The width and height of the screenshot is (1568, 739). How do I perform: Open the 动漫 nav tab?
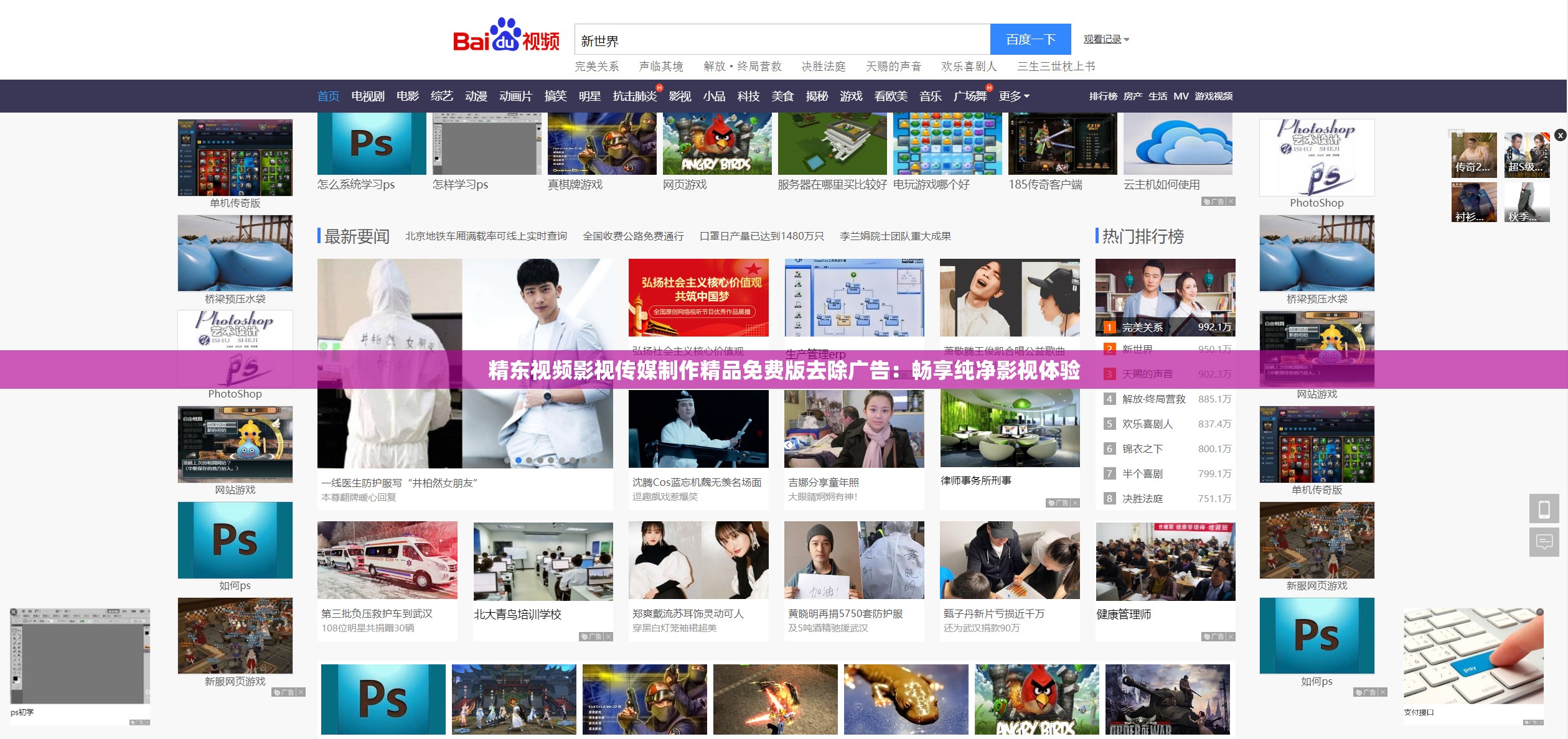(x=476, y=96)
